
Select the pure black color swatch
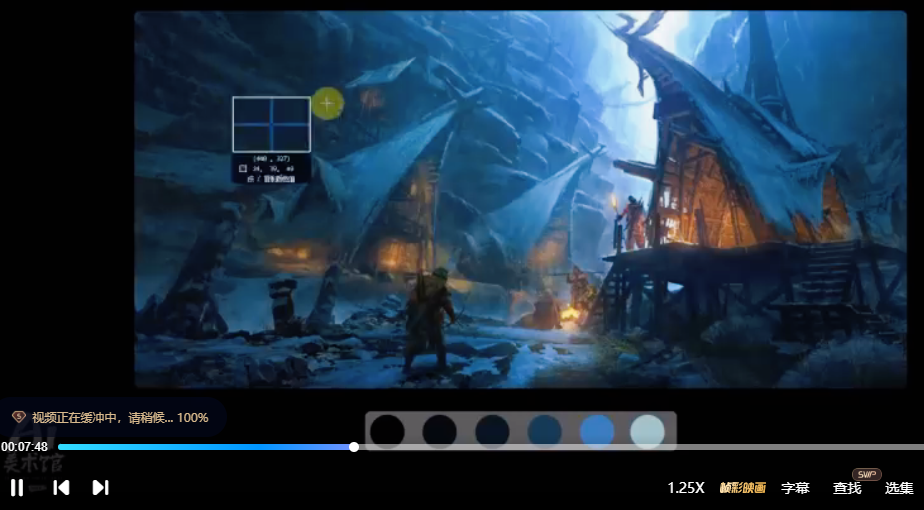pos(387,431)
